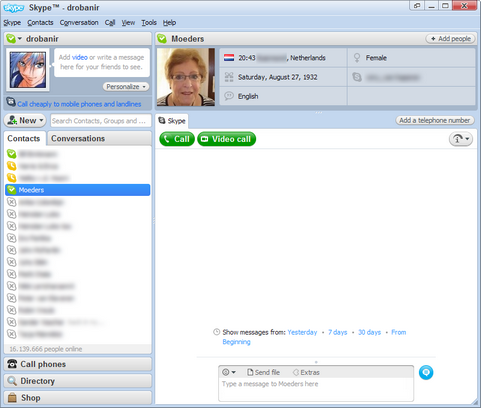Open the Conversation menu
Image resolution: width=481 pixels, height=408 pixels.
pyautogui.click(x=79, y=23)
